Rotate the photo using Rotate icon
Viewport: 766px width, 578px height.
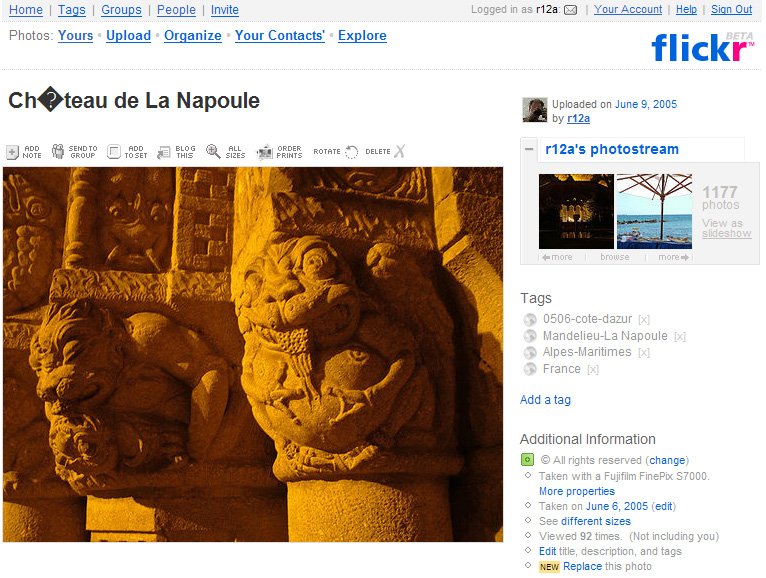click(351, 152)
